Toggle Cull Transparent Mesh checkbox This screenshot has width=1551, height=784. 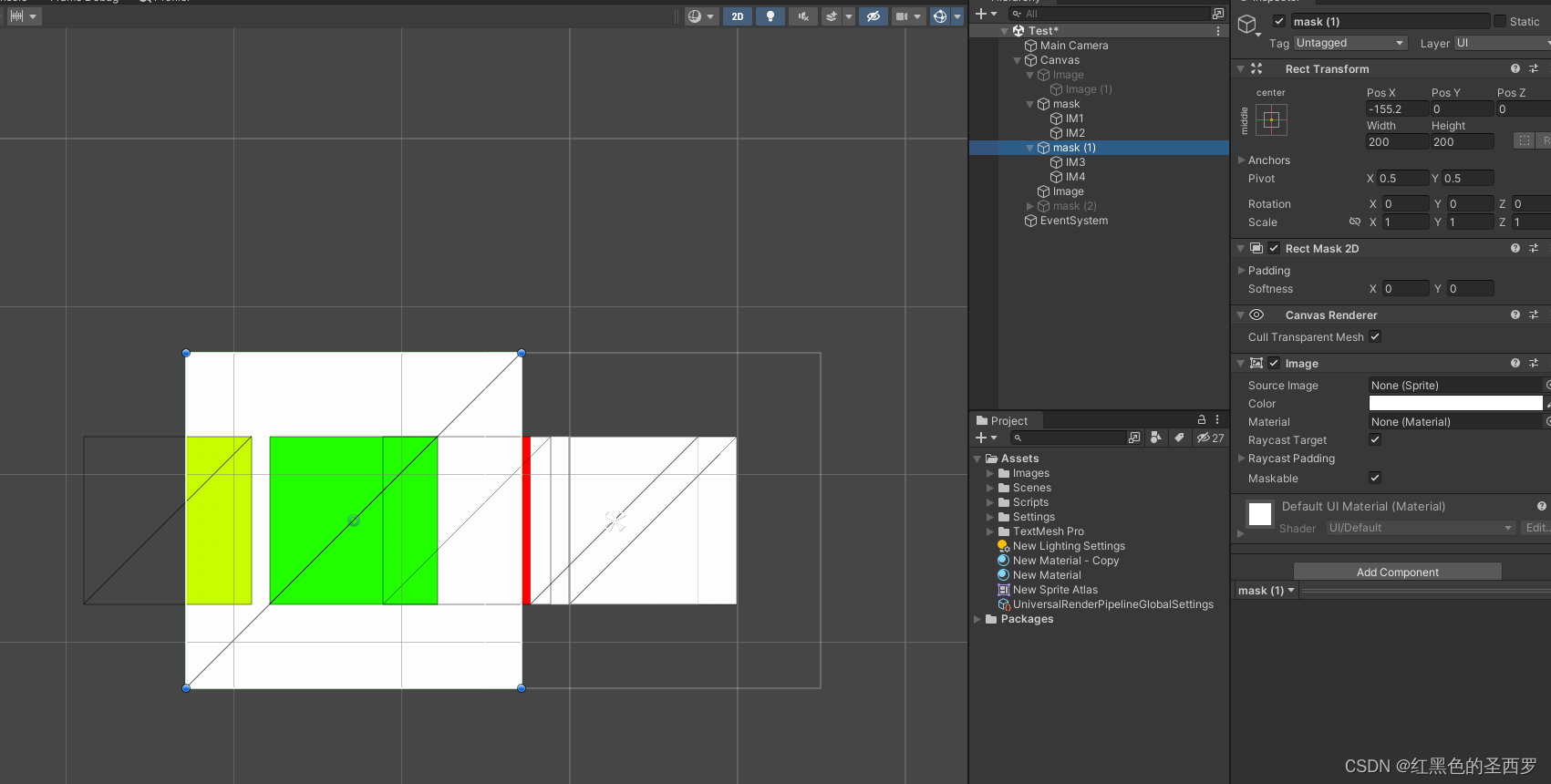click(1375, 336)
